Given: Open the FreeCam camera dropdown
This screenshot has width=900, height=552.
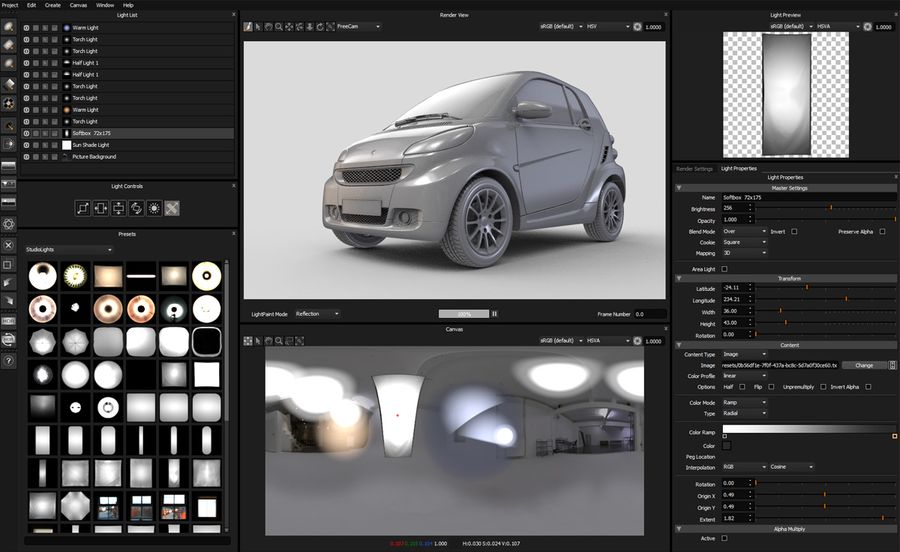Looking at the screenshot, I should pyautogui.click(x=359, y=26).
